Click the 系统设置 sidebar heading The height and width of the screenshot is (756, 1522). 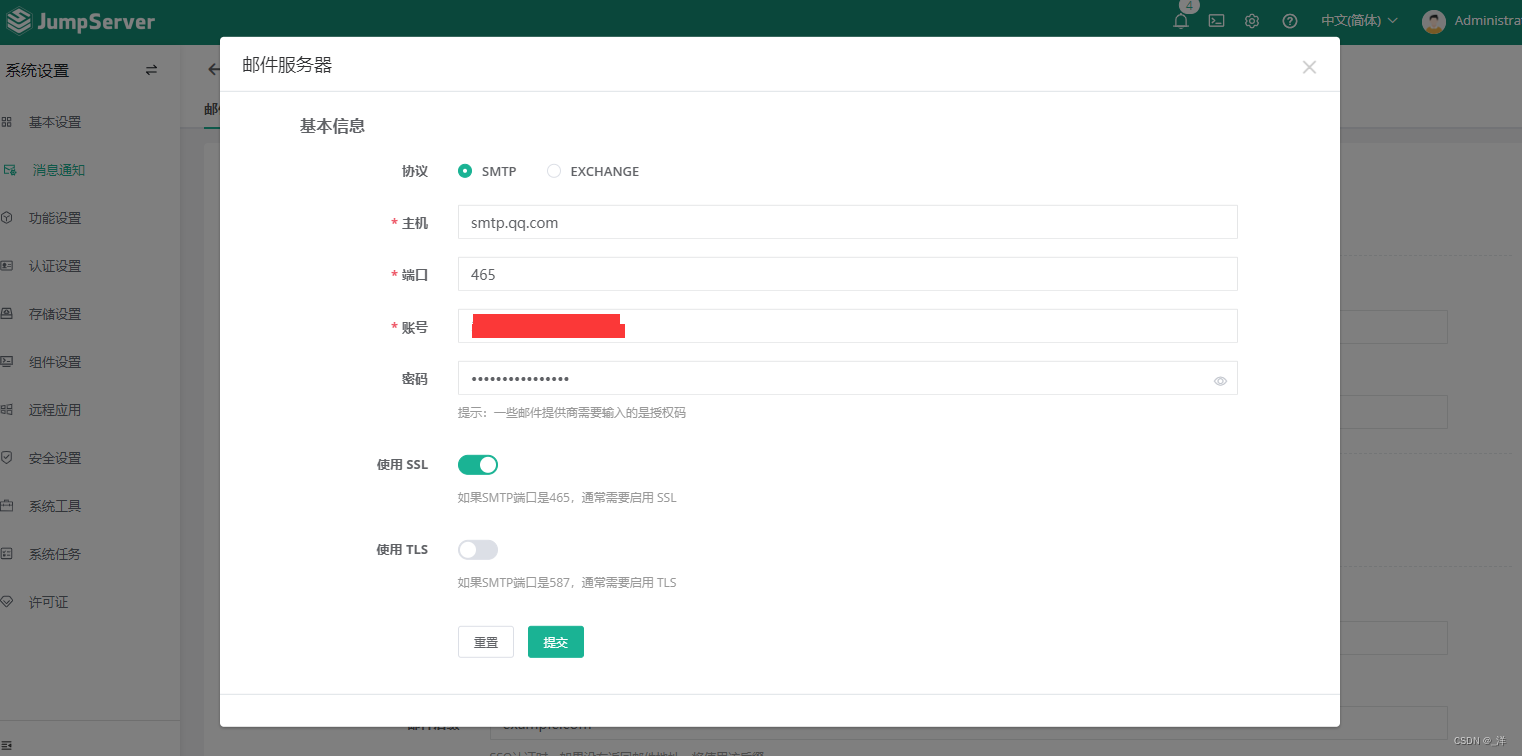(x=37, y=71)
